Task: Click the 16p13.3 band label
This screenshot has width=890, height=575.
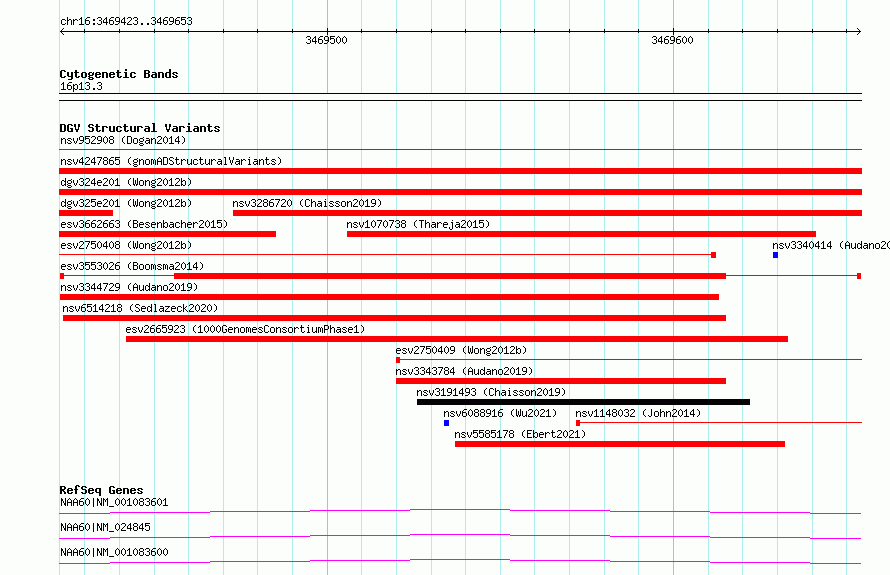Action: [x=81, y=86]
